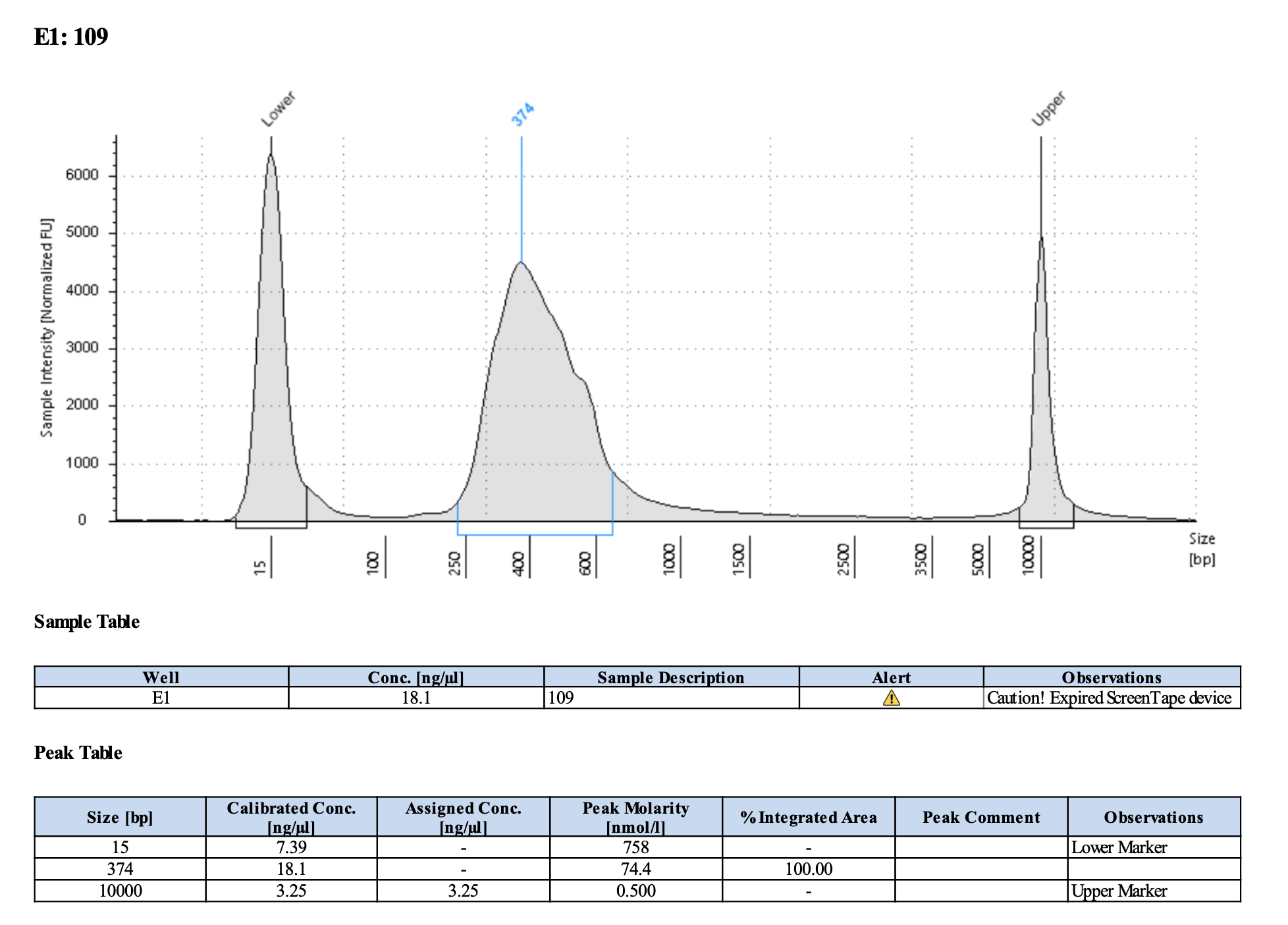
Task: Click the Size [bp] column header
Action: [x=120, y=817]
